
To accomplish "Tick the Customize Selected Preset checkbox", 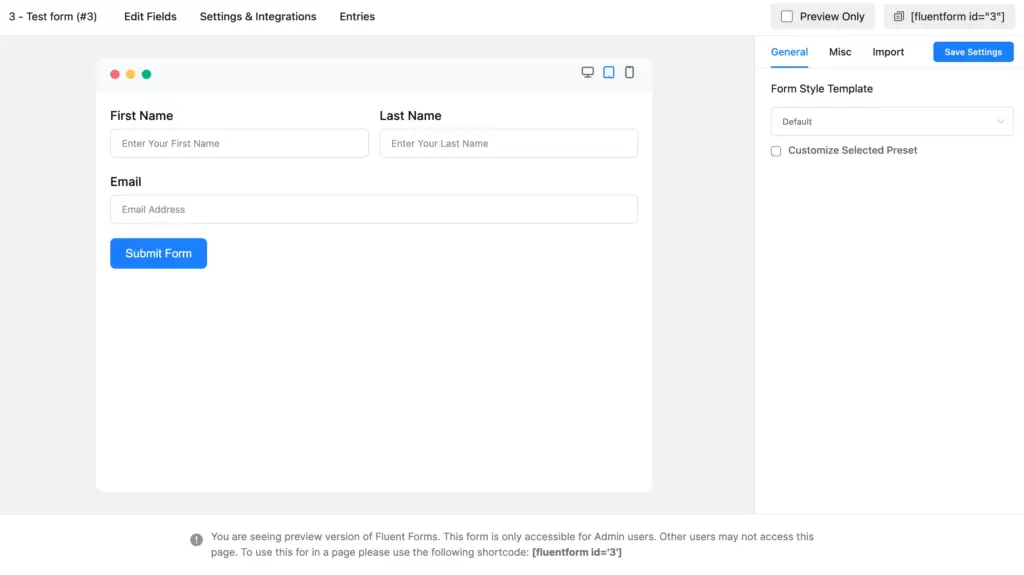I will point(776,151).
